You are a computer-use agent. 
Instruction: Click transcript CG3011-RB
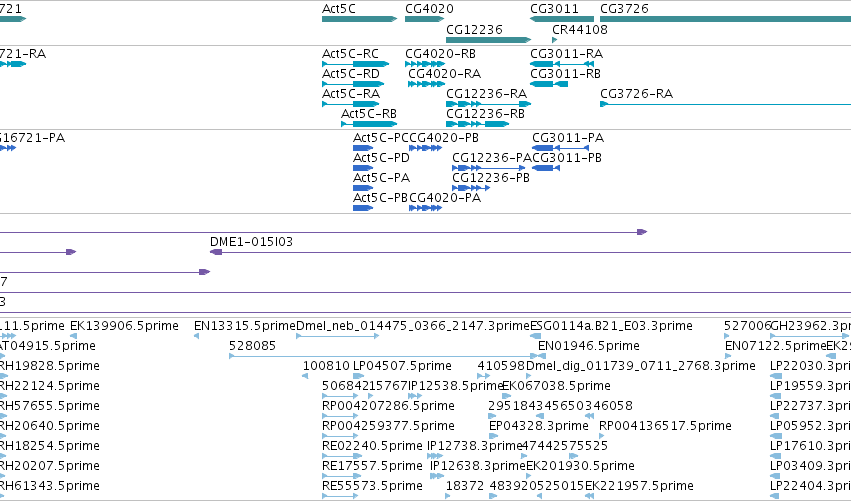coord(565,74)
